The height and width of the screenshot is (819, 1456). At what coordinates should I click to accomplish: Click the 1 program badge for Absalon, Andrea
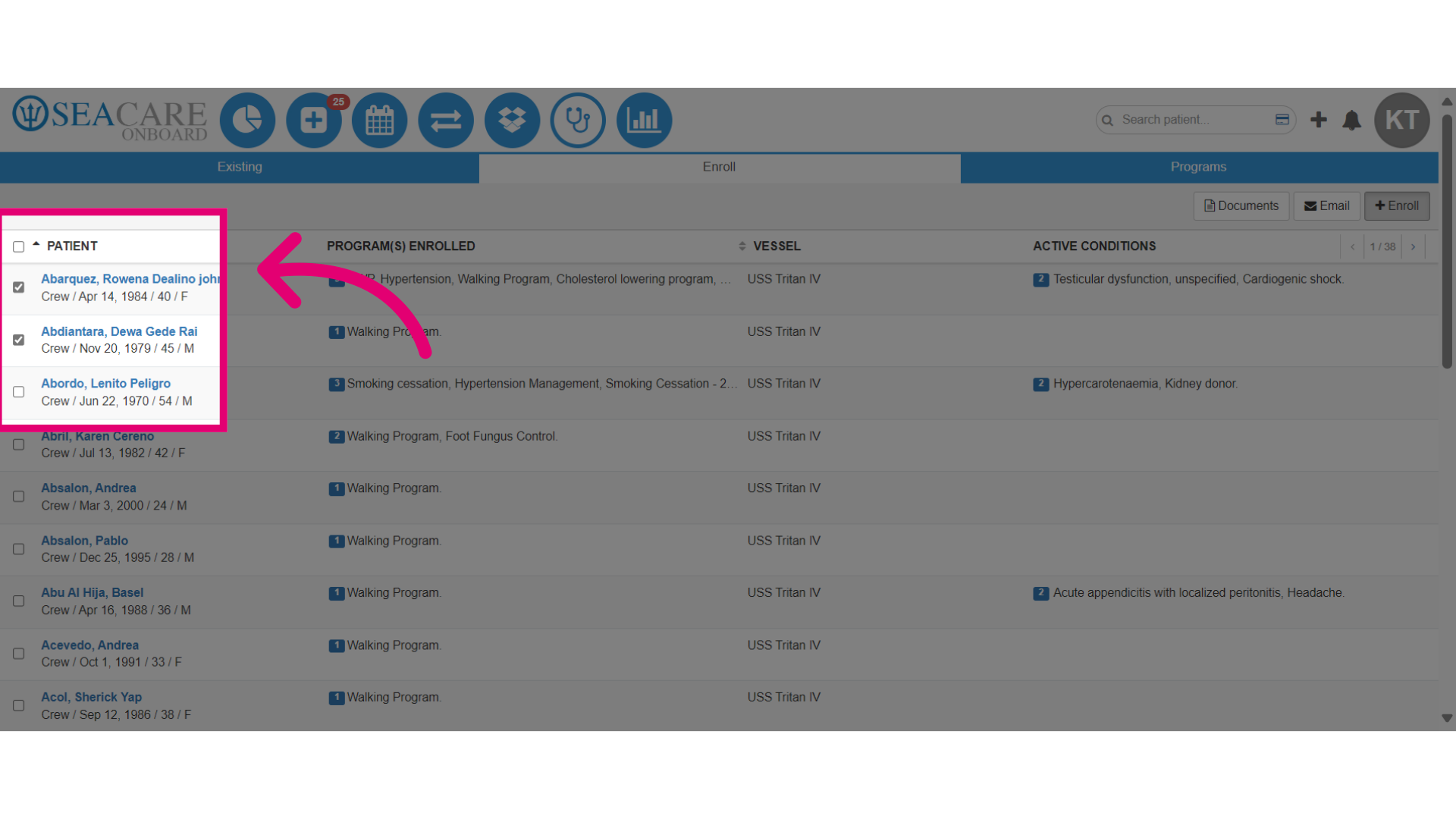[x=337, y=489]
